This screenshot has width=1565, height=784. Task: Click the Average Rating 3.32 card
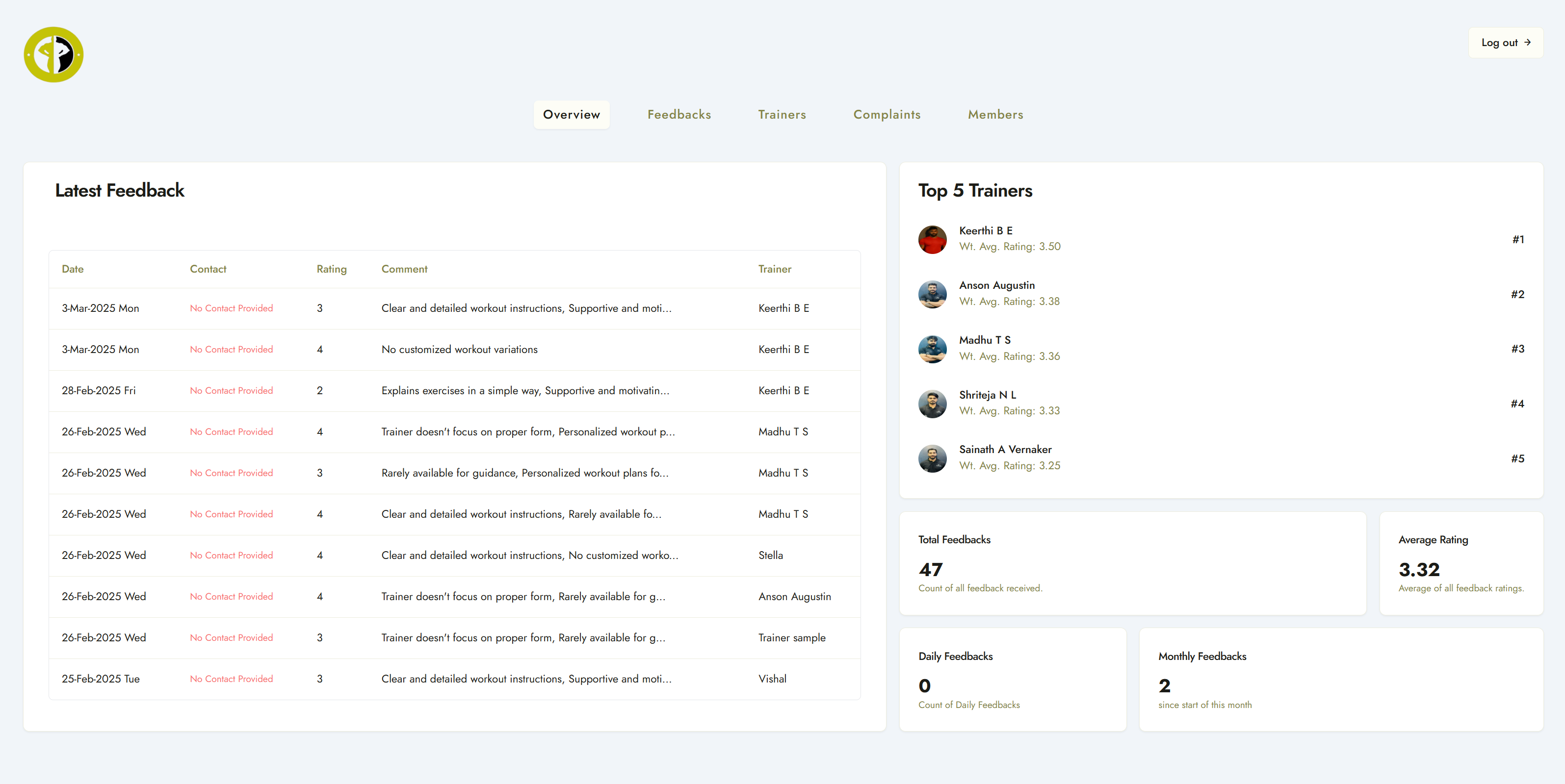point(1461,563)
